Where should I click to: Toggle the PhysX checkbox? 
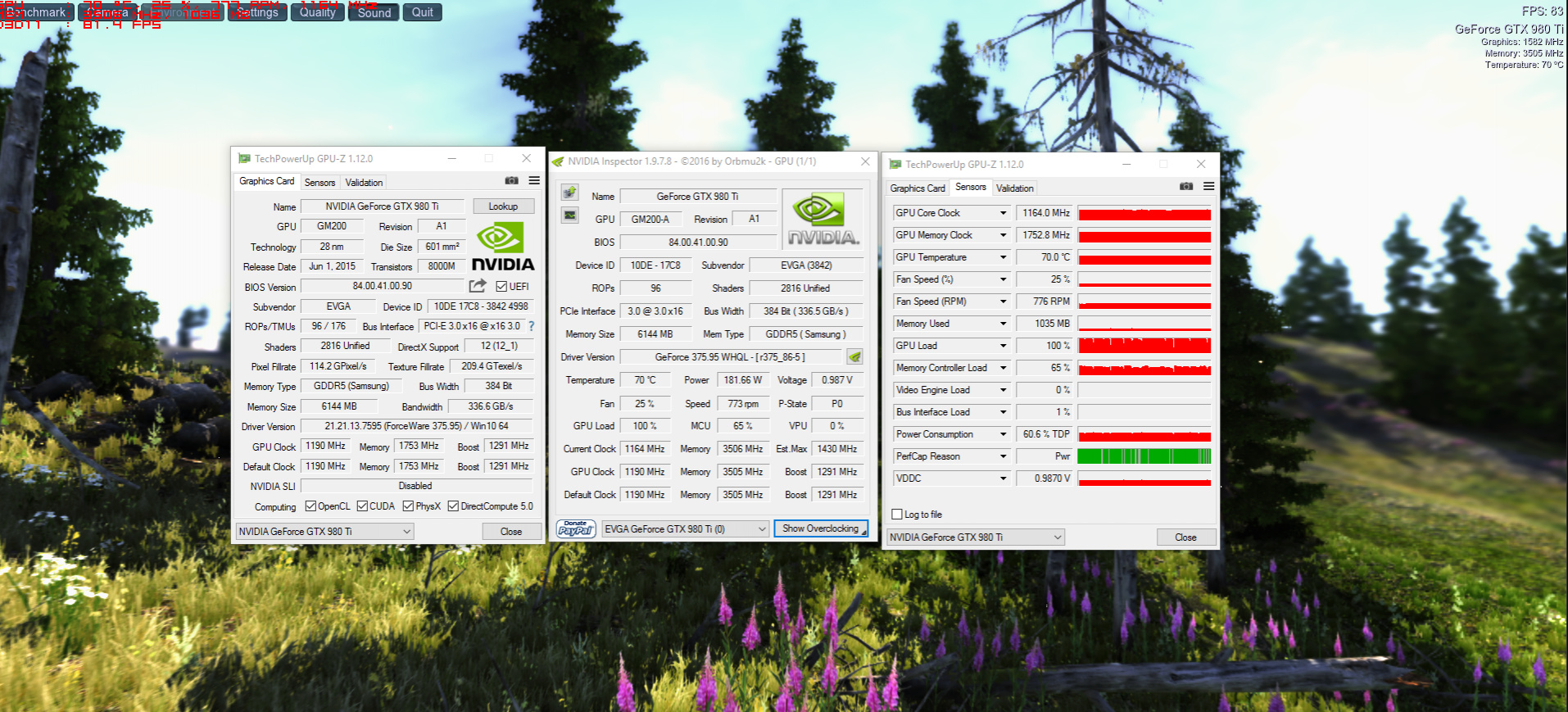coord(408,506)
